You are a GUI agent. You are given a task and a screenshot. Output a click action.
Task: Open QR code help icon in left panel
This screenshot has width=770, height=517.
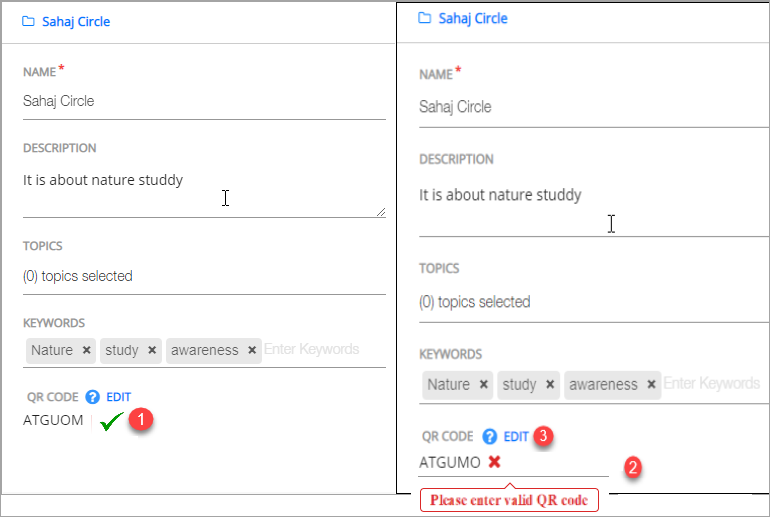[x=93, y=397]
